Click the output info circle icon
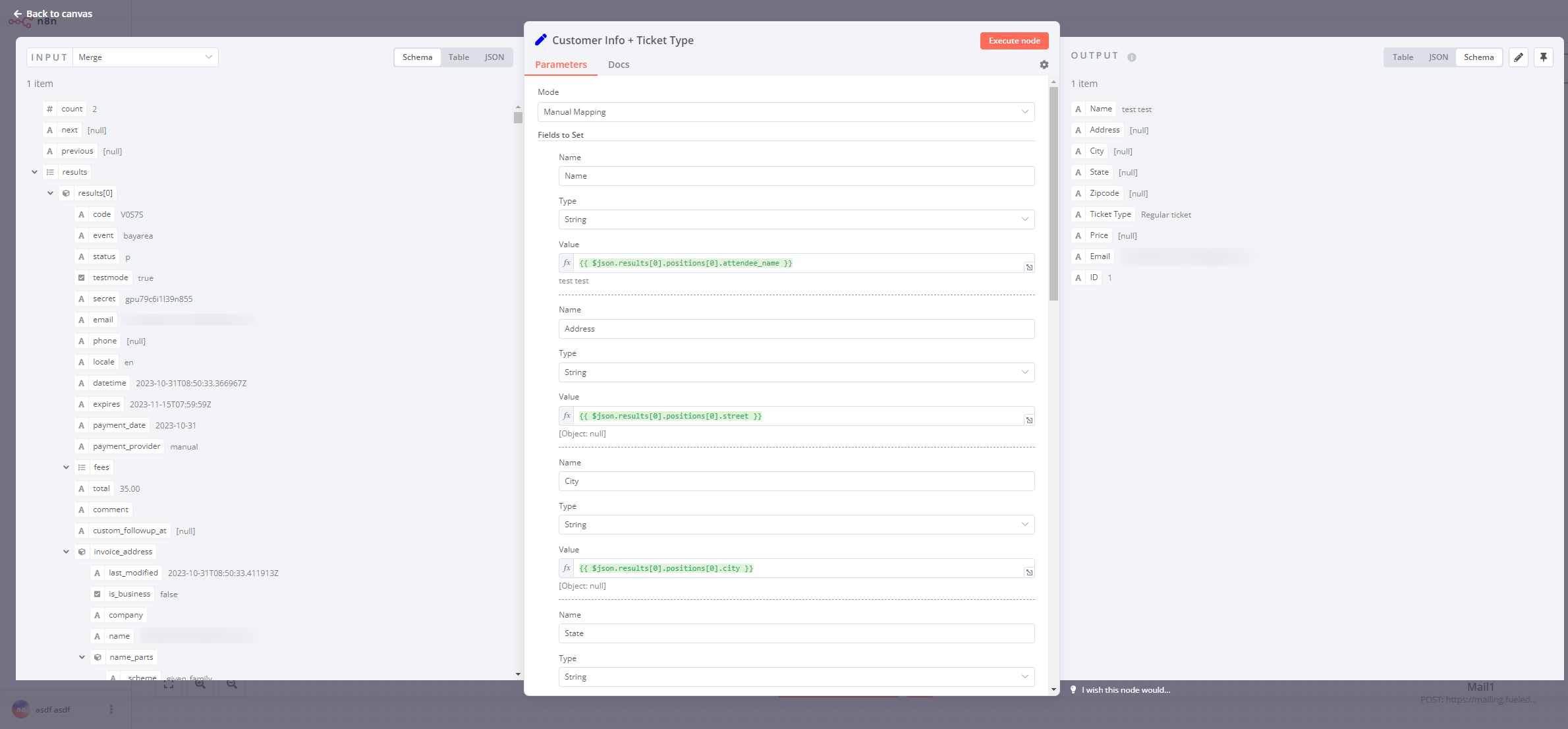 1131,57
